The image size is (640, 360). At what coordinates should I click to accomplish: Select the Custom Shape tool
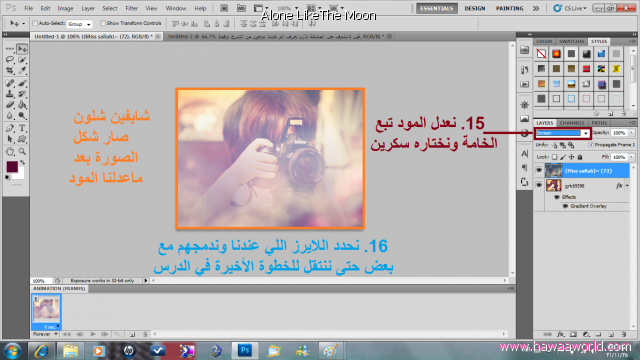coord(22,139)
